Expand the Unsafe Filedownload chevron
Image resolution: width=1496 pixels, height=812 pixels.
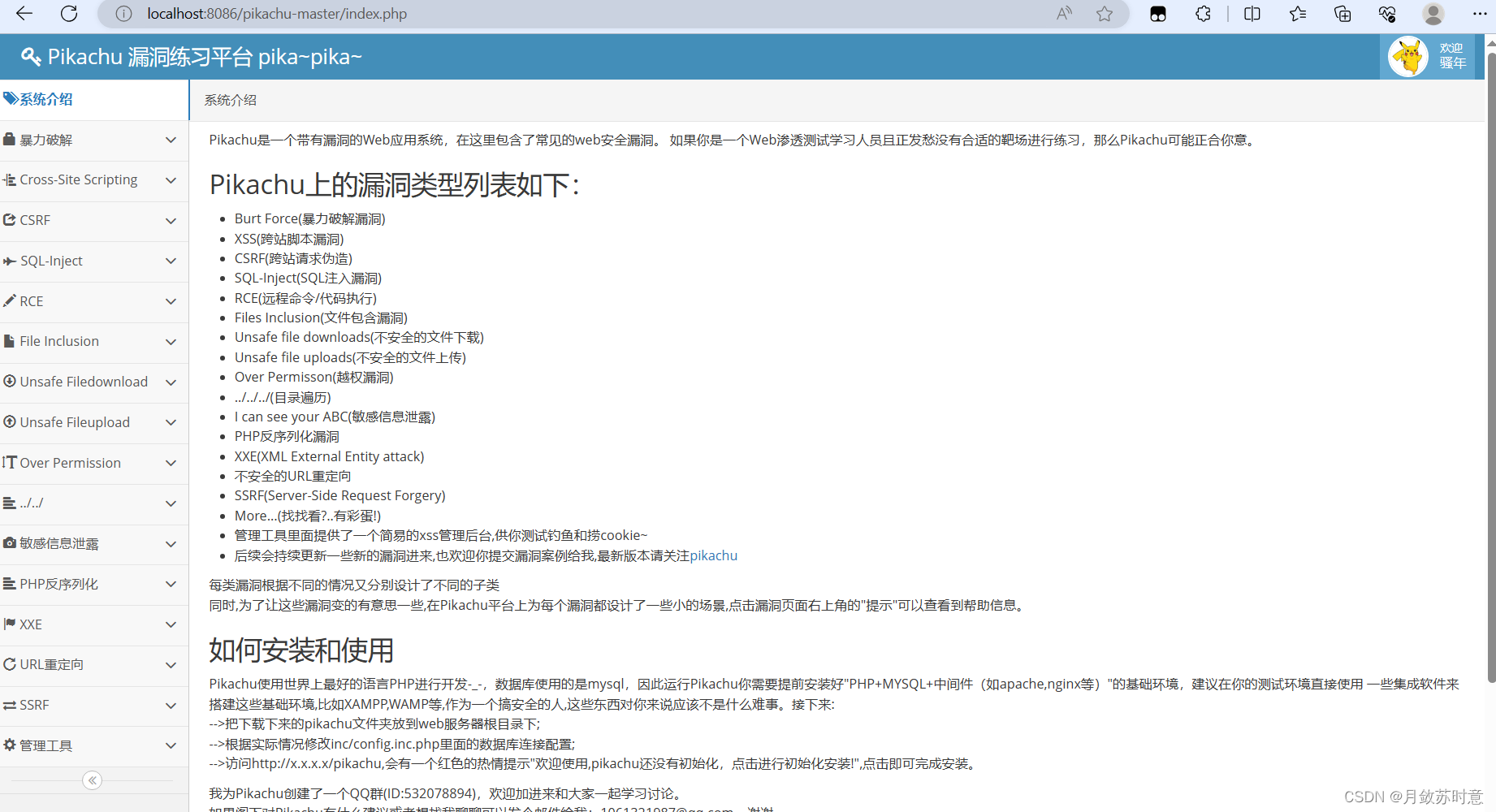coord(171,382)
